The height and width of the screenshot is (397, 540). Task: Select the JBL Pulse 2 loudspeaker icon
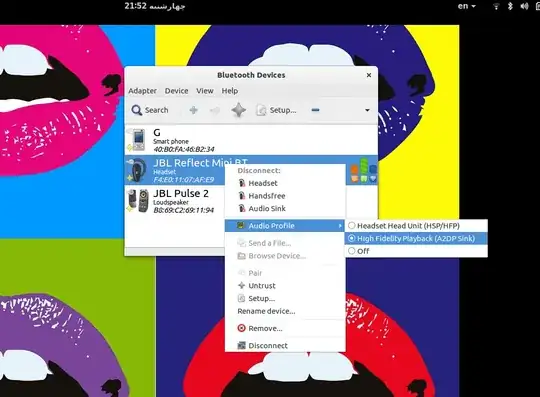click(x=138, y=200)
